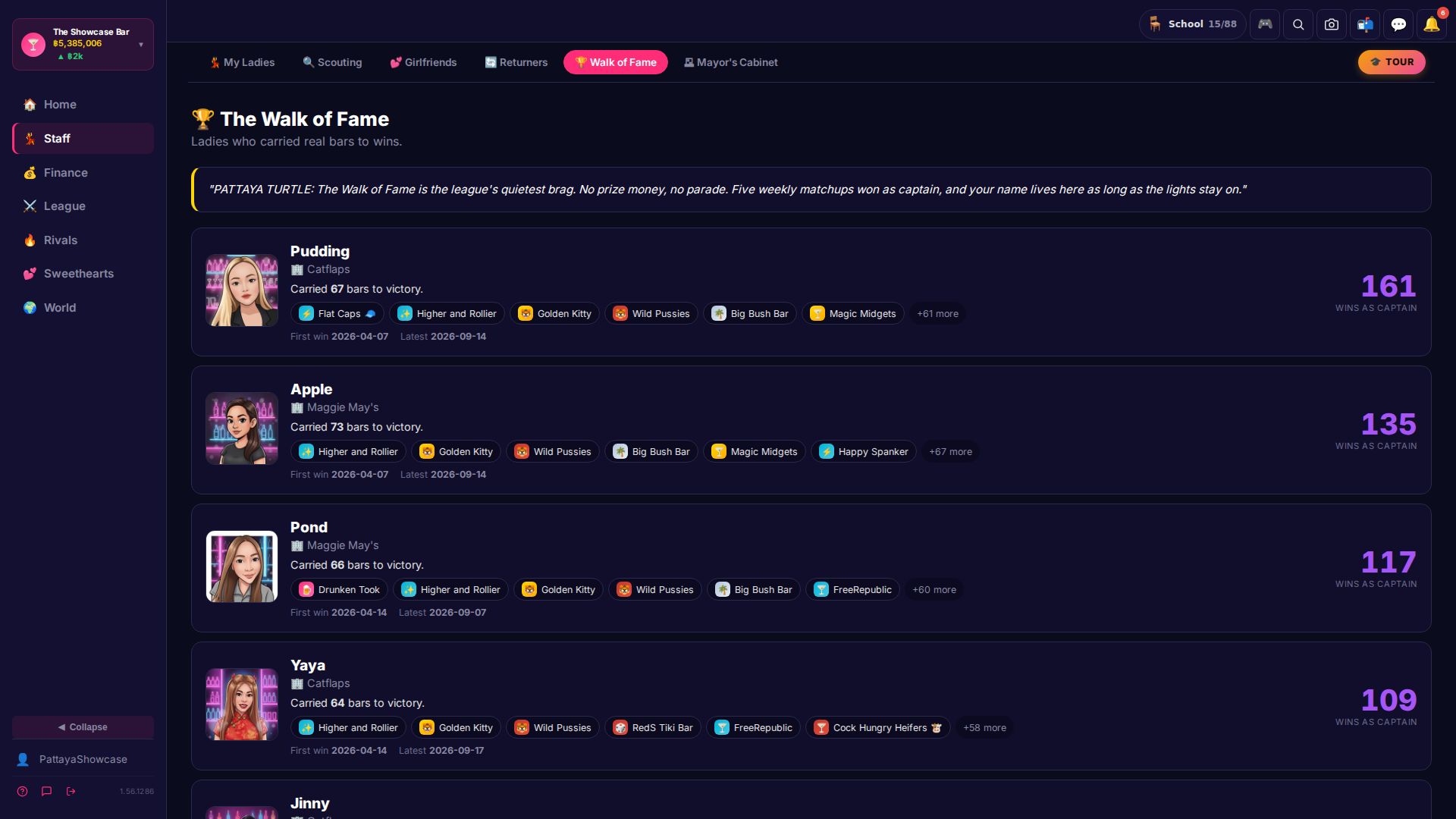Open League in the sidebar
1456x819 pixels.
[x=83, y=206]
